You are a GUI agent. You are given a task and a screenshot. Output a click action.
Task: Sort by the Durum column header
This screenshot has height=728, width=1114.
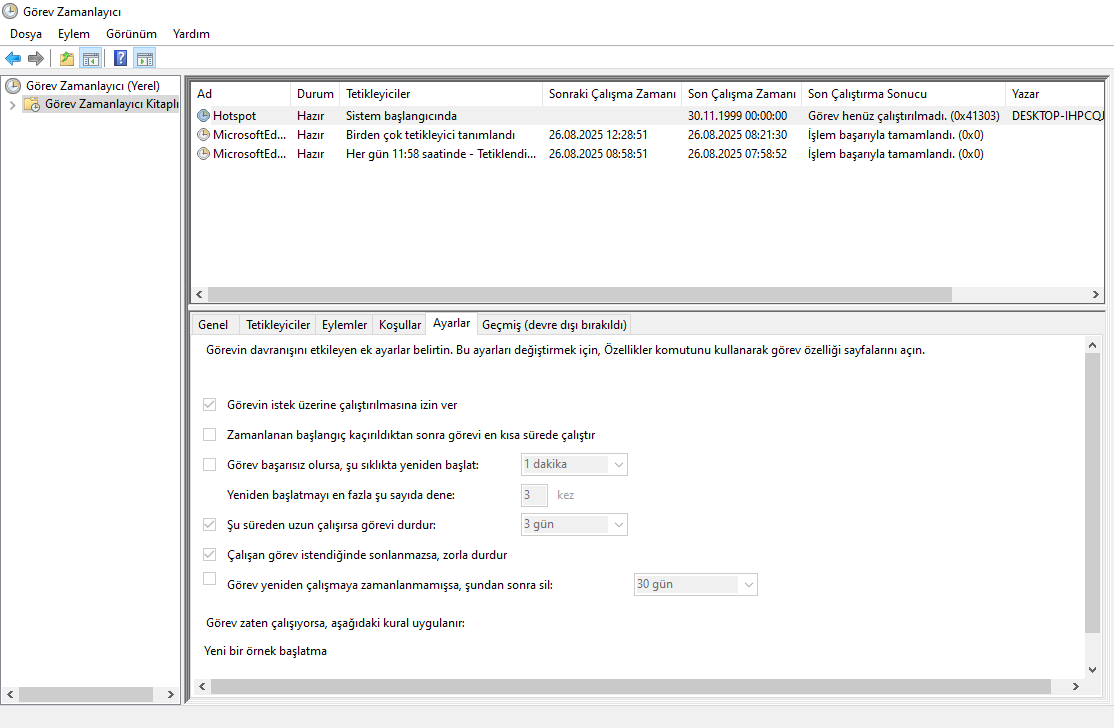(315, 94)
